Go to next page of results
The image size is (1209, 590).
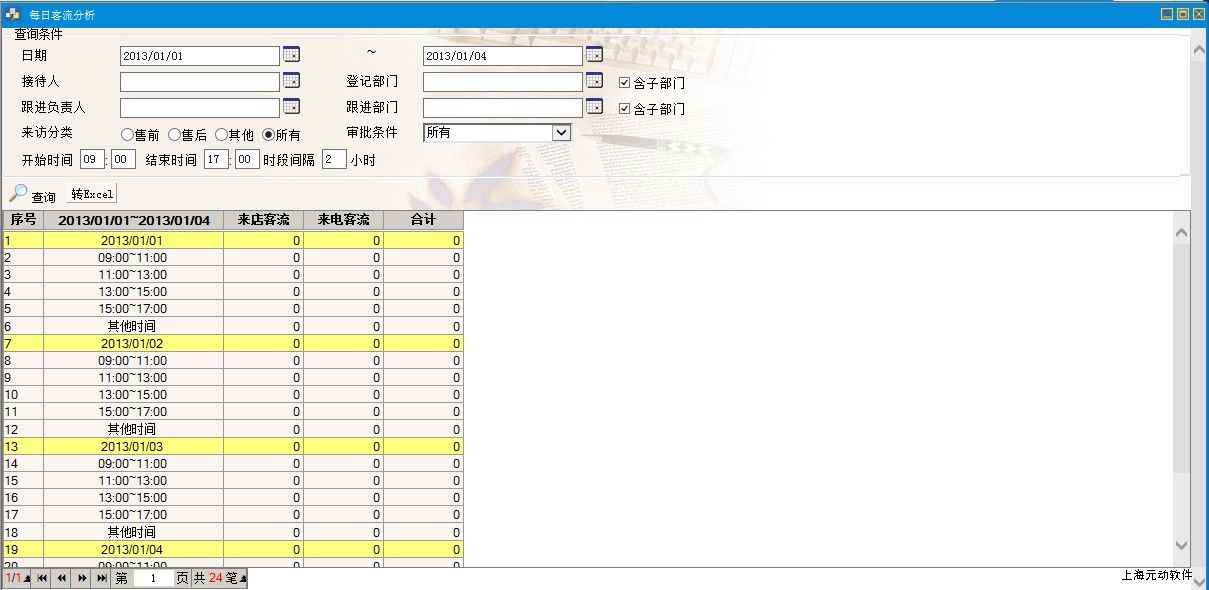[x=82, y=578]
